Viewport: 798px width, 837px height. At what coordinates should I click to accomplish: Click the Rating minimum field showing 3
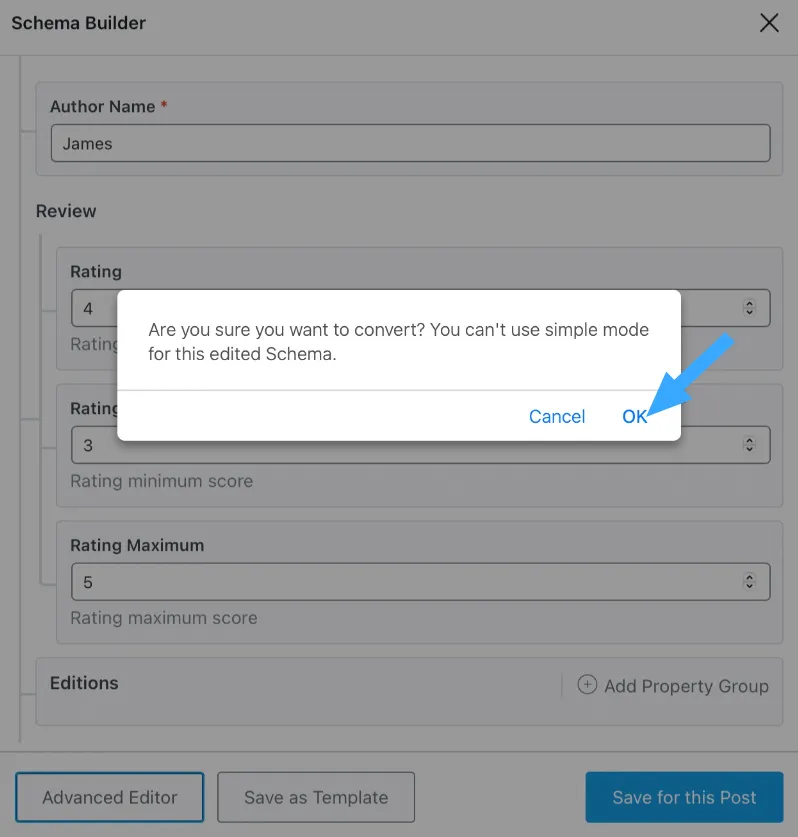coord(421,445)
